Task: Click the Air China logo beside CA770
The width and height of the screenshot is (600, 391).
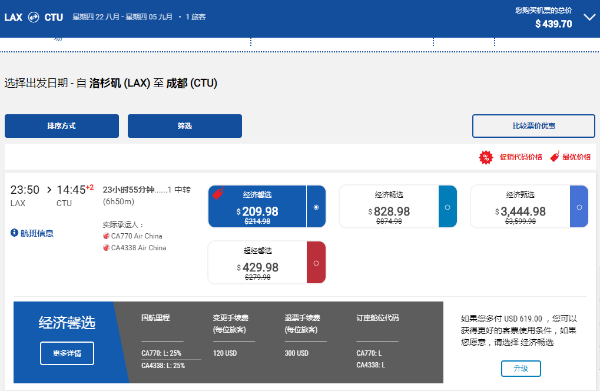Action: coord(106,236)
